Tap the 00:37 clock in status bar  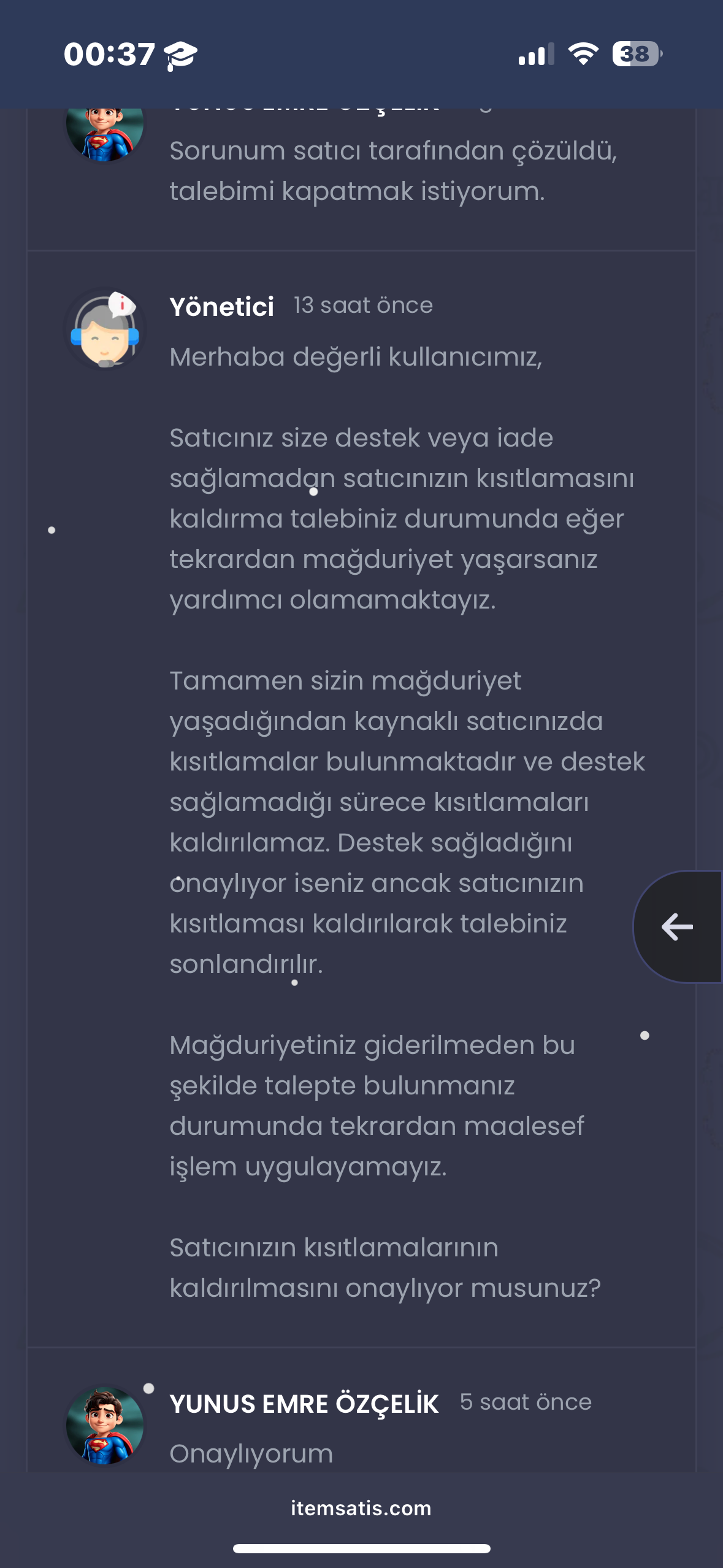click(x=109, y=55)
